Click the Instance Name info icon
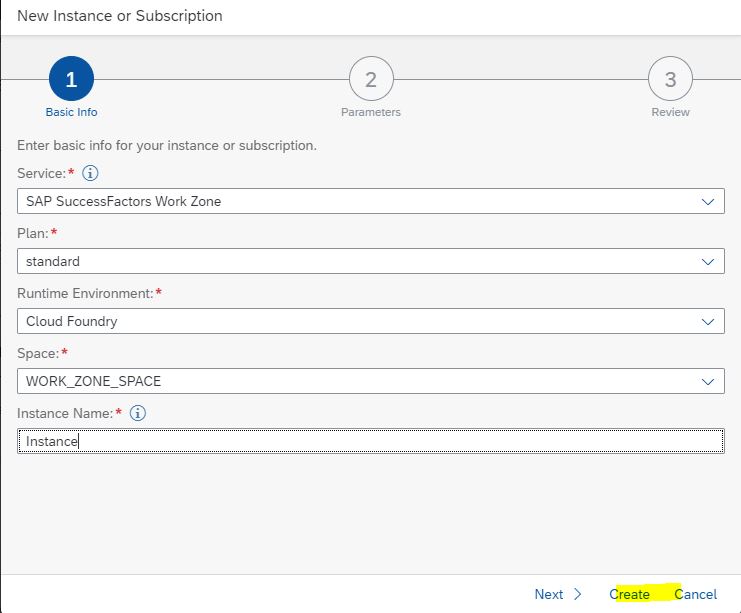Viewport: 741px width, 613px height. coord(138,413)
